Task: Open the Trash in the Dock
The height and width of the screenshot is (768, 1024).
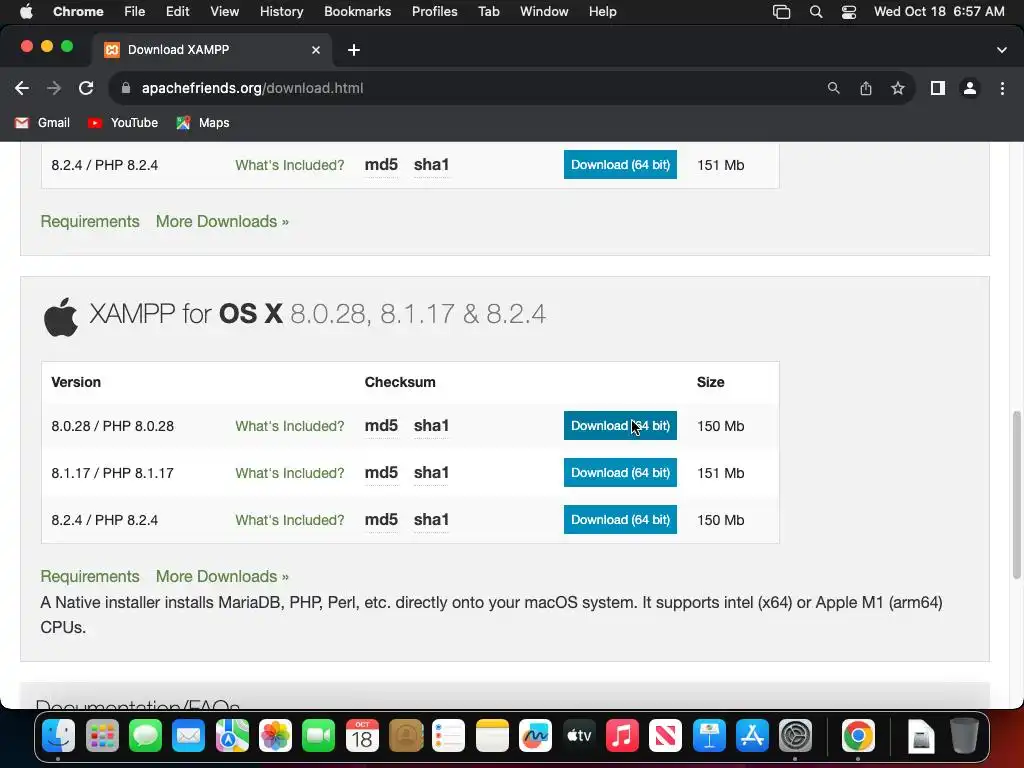Action: (964, 736)
